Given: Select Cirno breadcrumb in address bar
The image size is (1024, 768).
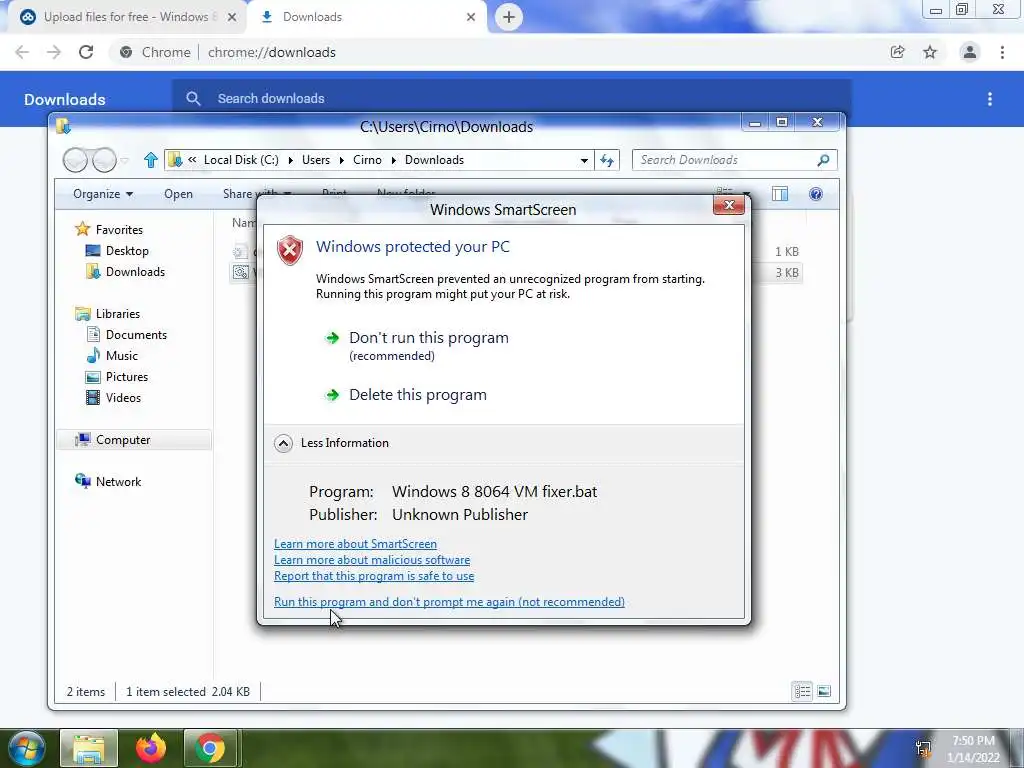Looking at the screenshot, I should [367, 160].
